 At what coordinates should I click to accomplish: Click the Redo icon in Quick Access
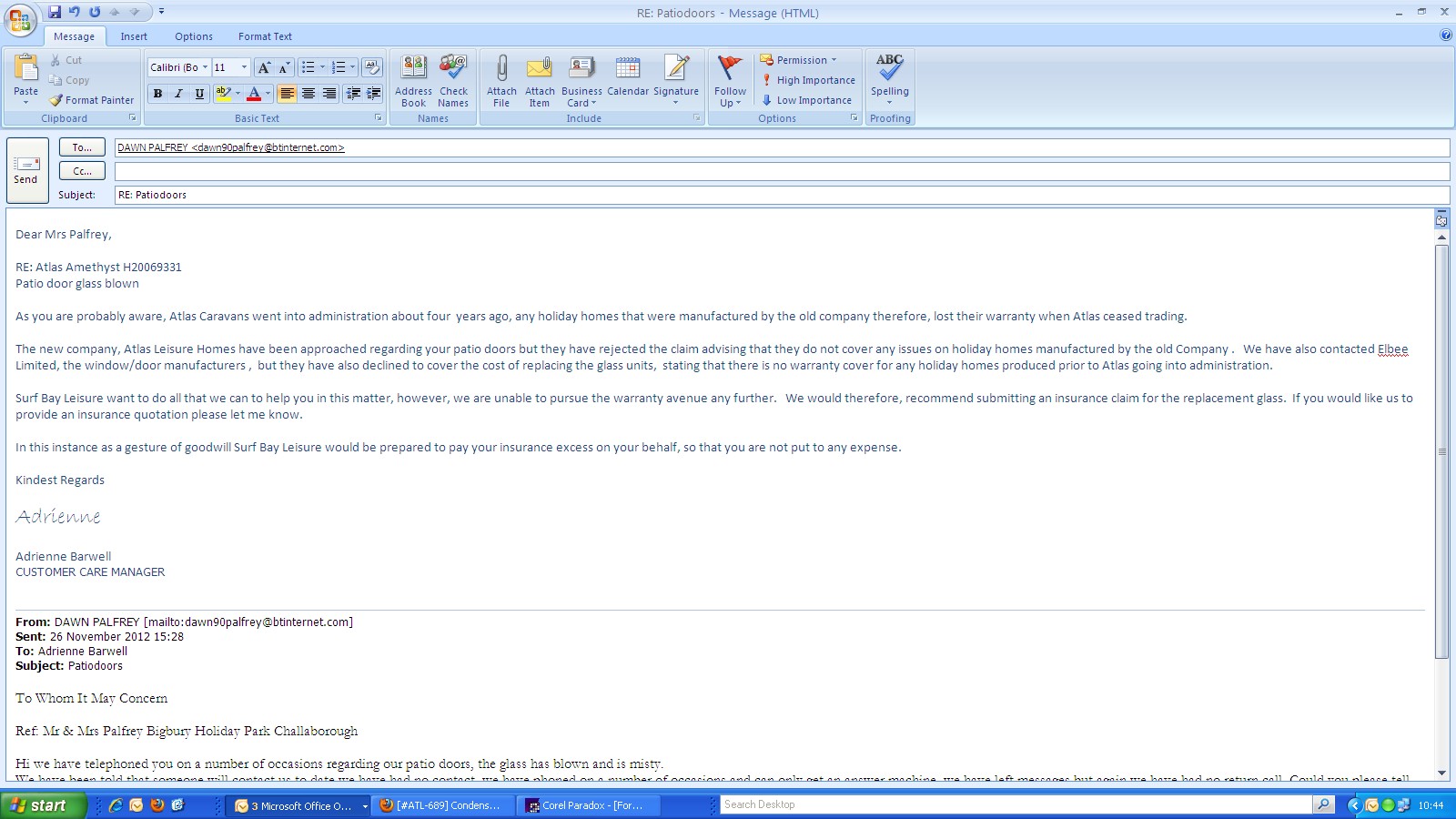[x=95, y=12]
